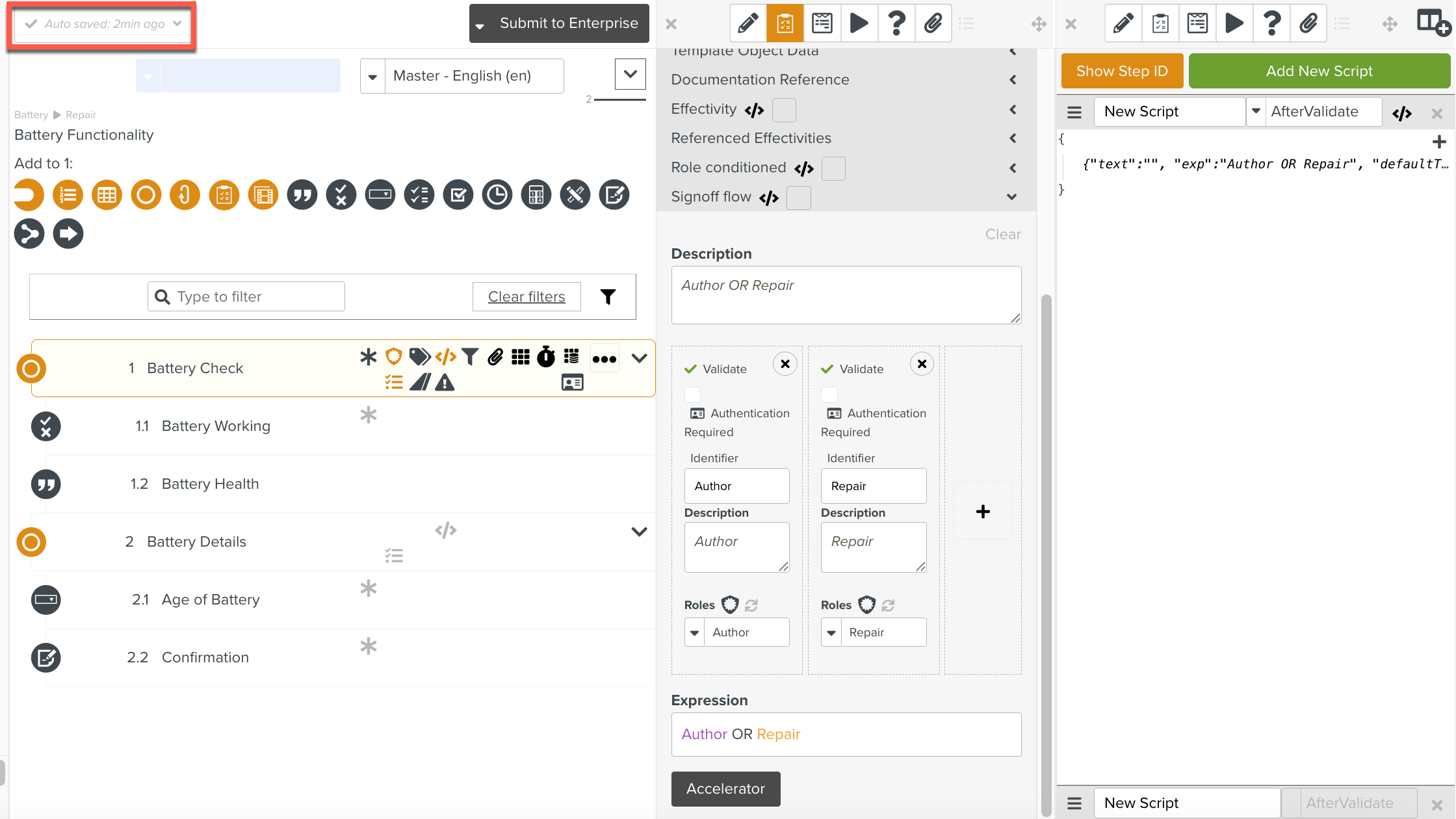Add the quote mark step type
Image resolution: width=1456 pixels, height=819 pixels.
pos(302,195)
